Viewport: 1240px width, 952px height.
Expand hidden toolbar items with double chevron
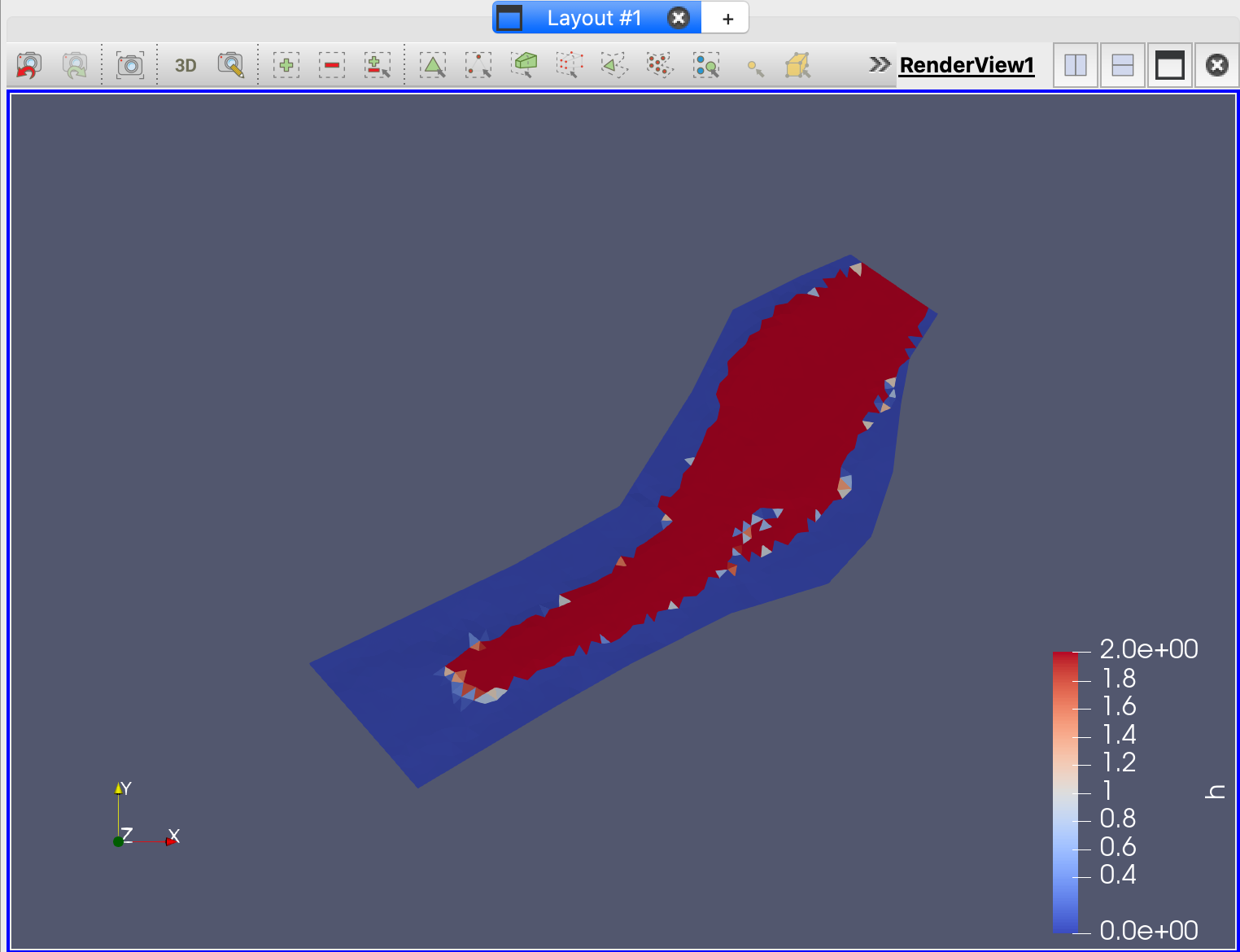[879, 64]
